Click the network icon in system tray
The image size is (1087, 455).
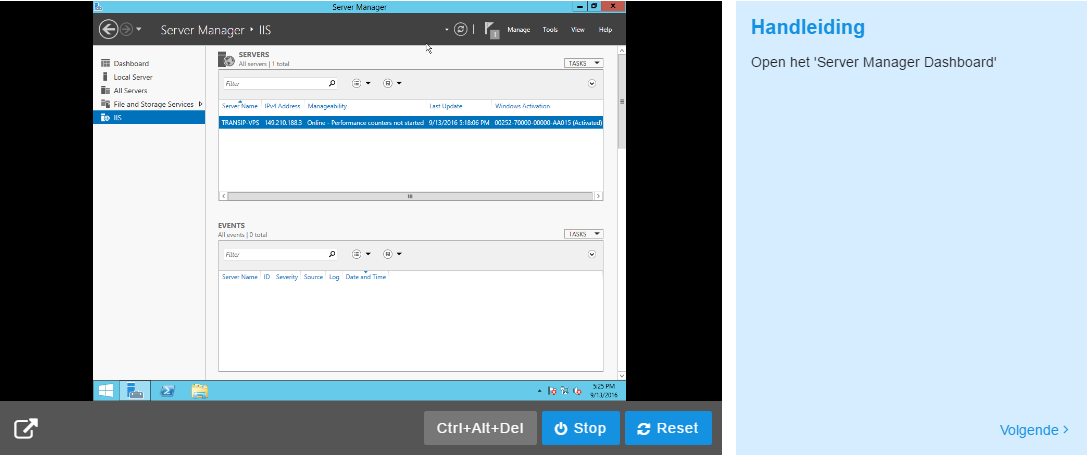pyautogui.click(x=565, y=391)
